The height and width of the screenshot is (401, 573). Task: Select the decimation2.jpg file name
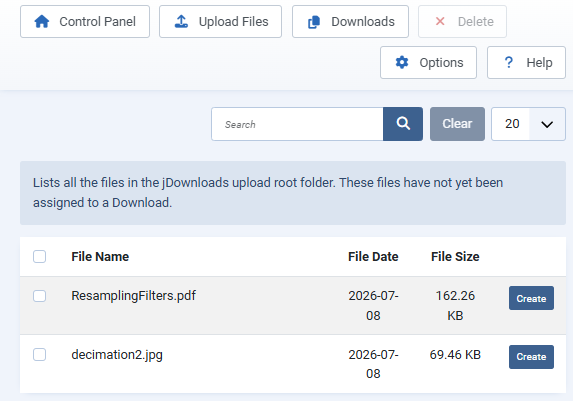[x=117, y=355]
